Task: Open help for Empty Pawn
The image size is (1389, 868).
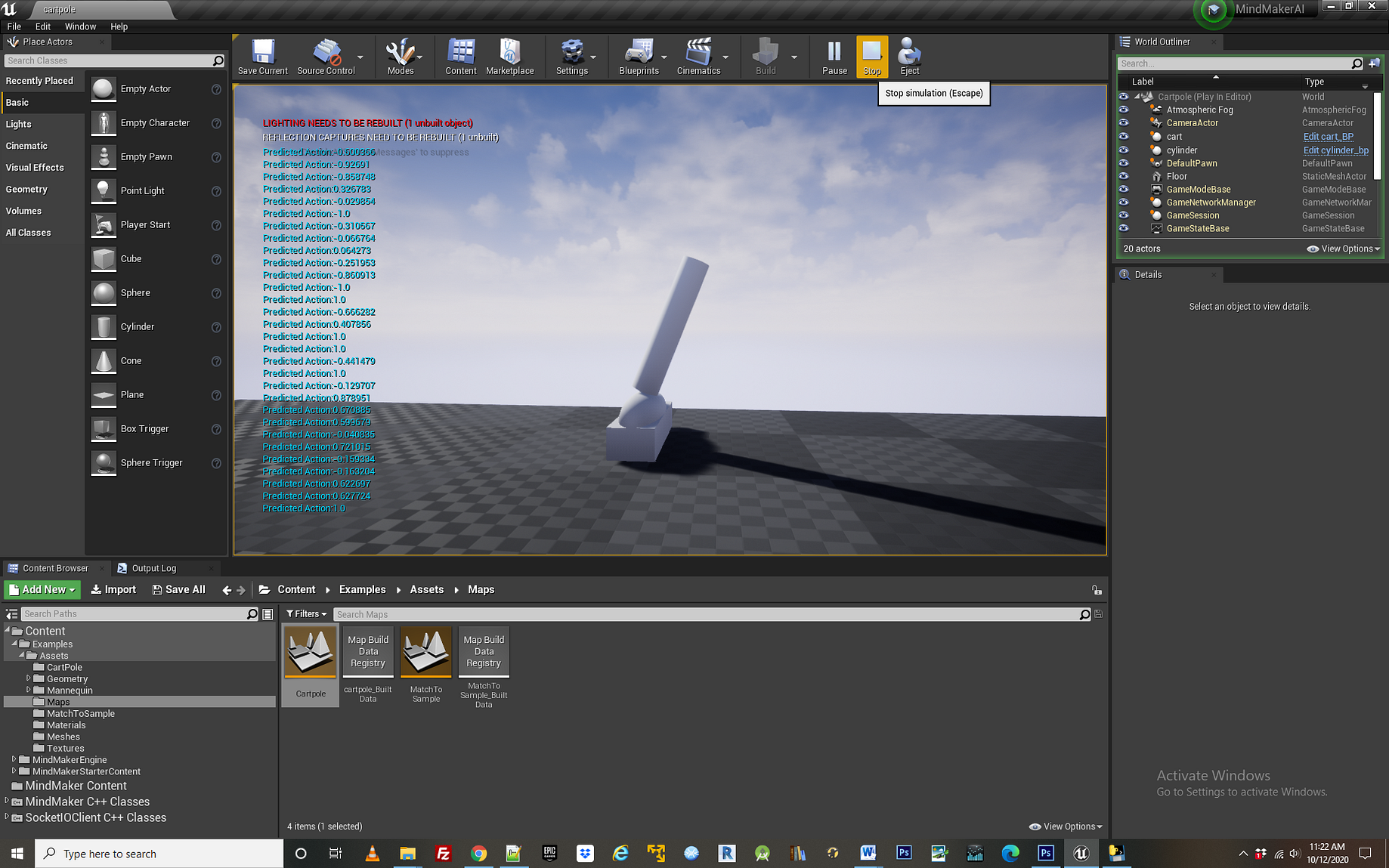Action: tap(216, 157)
